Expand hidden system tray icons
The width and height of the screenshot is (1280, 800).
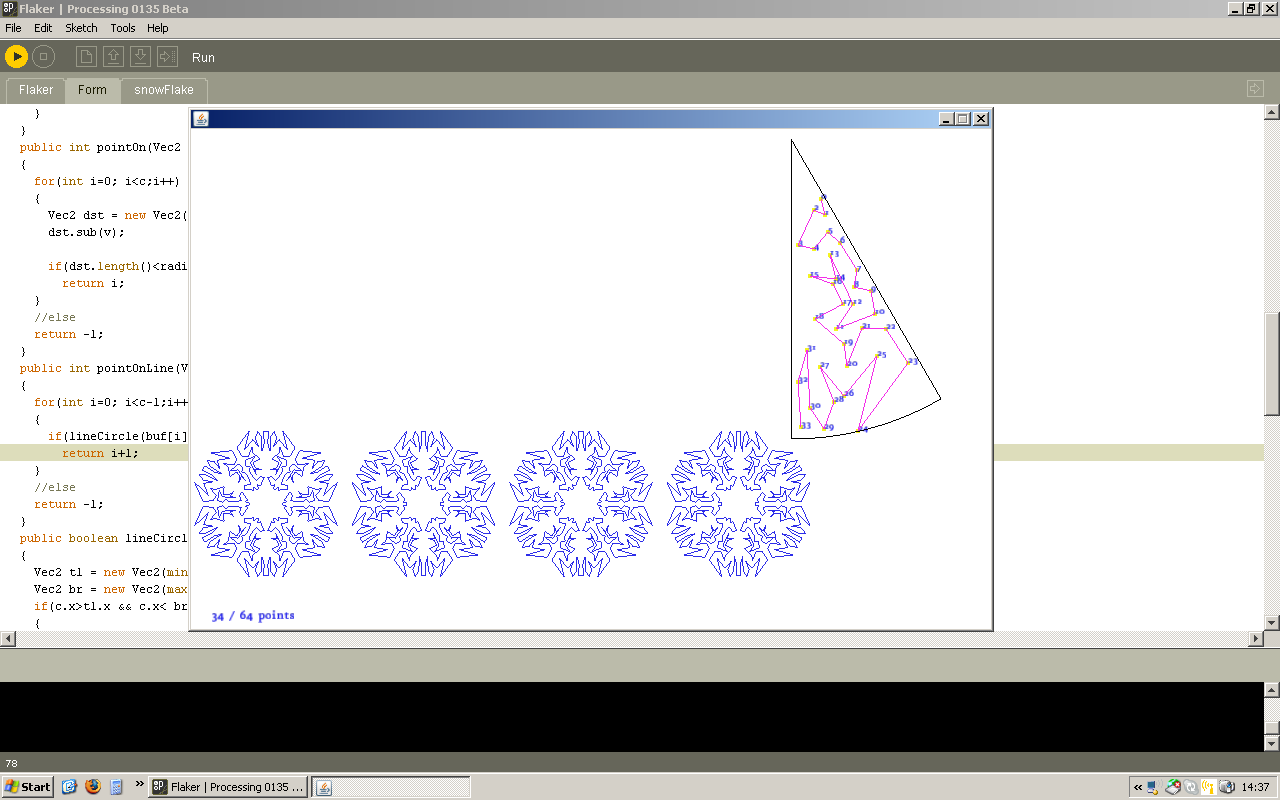coord(1138,787)
